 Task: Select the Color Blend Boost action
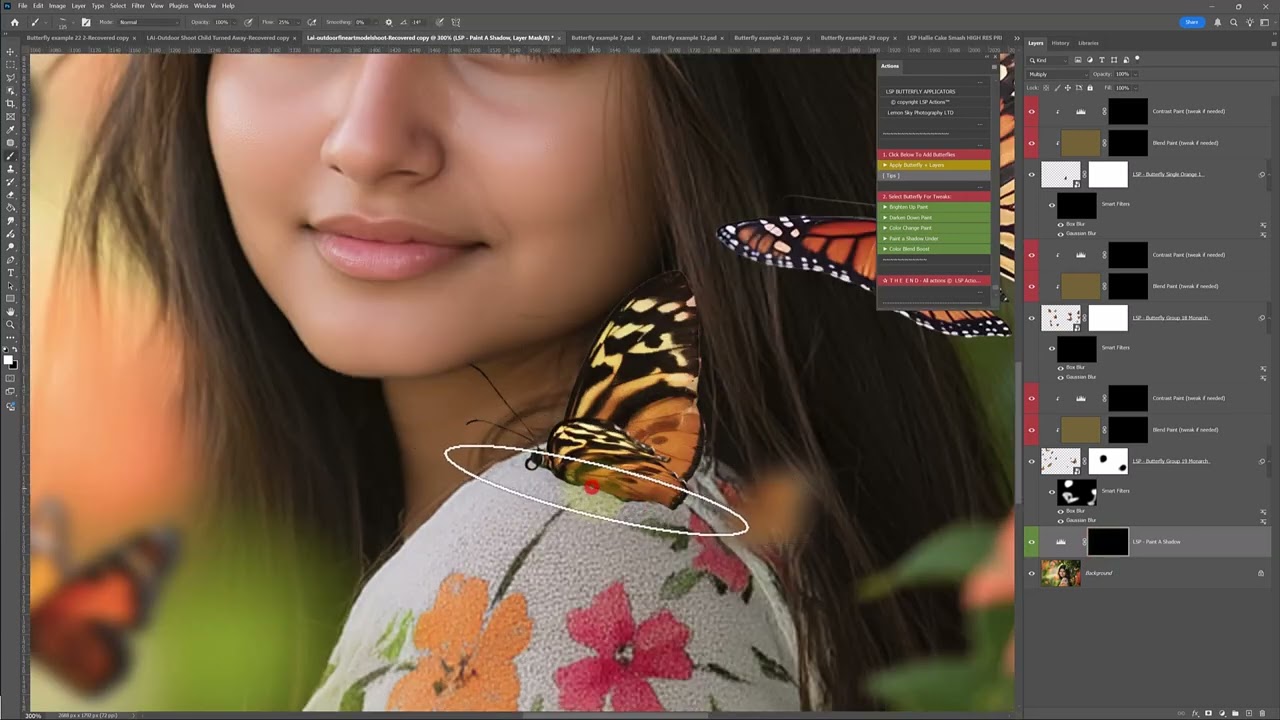pos(934,249)
